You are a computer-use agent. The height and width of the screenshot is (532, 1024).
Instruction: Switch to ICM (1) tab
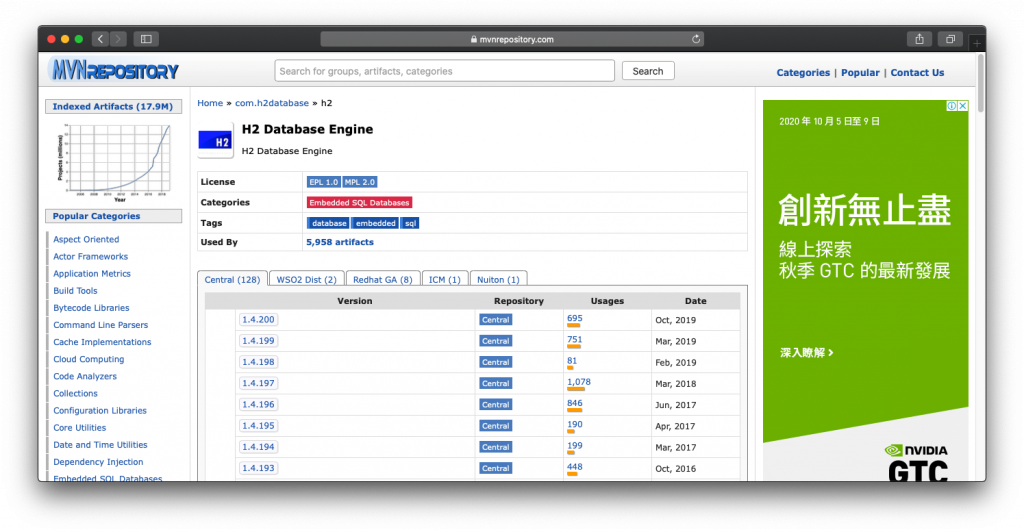point(445,279)
